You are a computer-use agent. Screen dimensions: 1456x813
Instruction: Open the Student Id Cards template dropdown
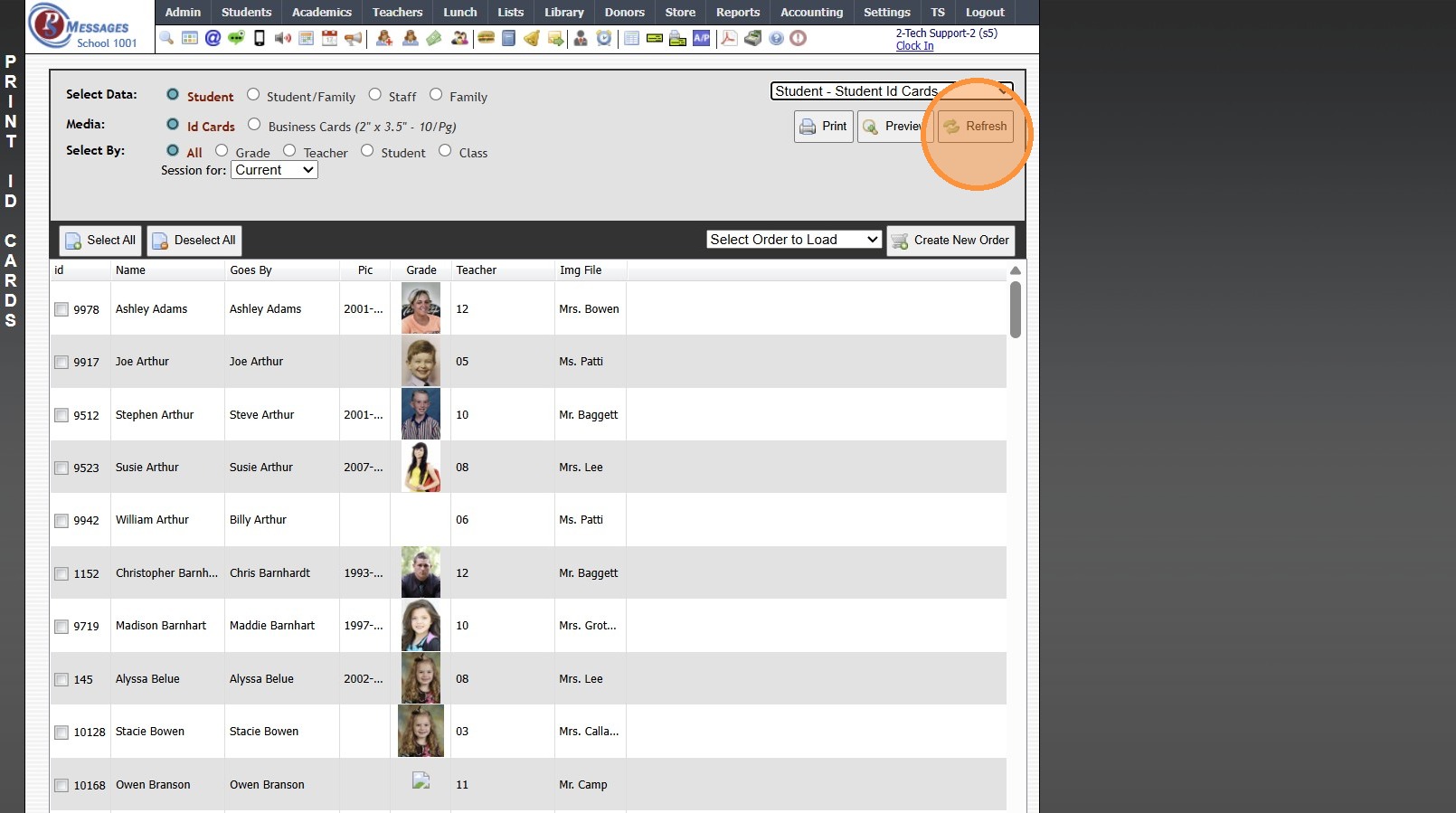[892, 91]
